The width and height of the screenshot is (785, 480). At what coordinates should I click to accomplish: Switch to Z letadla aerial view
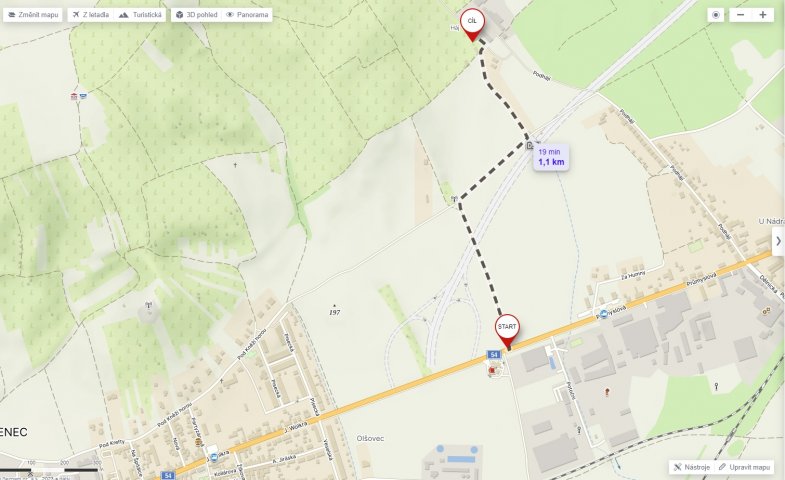click(x=91, y=15)
